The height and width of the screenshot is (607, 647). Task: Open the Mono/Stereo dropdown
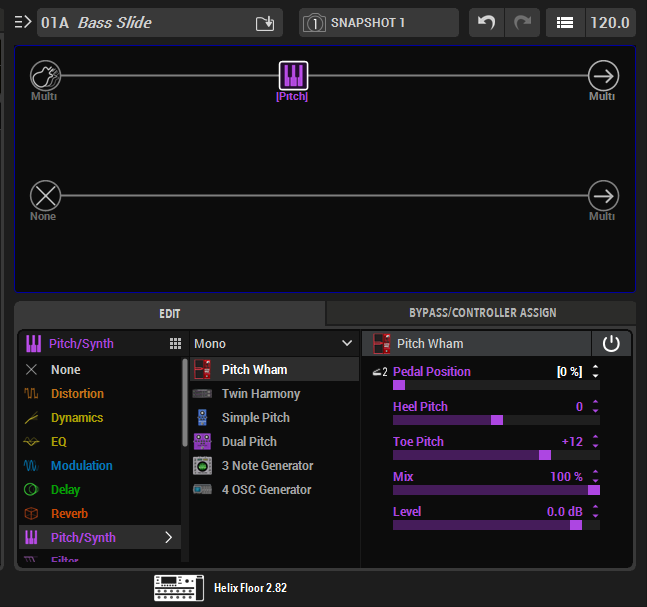[273, 343]
